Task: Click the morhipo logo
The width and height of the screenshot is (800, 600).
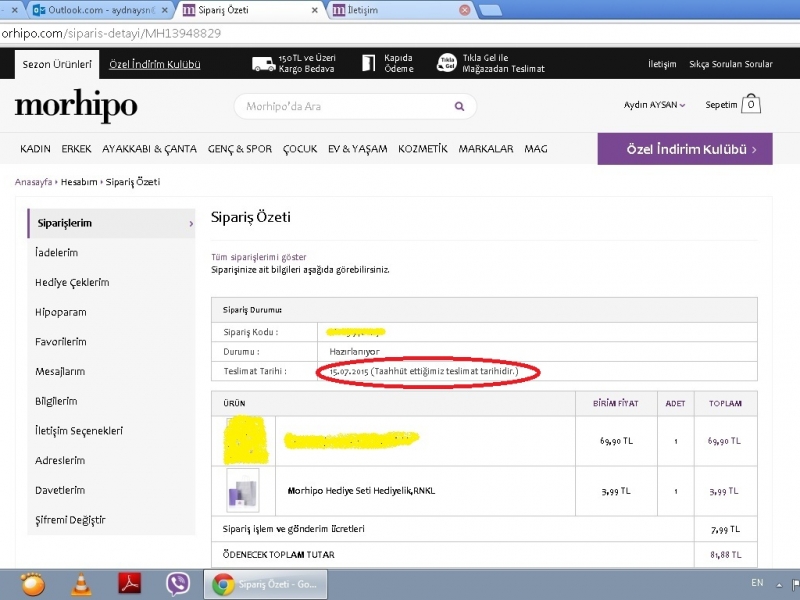Action: 76,105
